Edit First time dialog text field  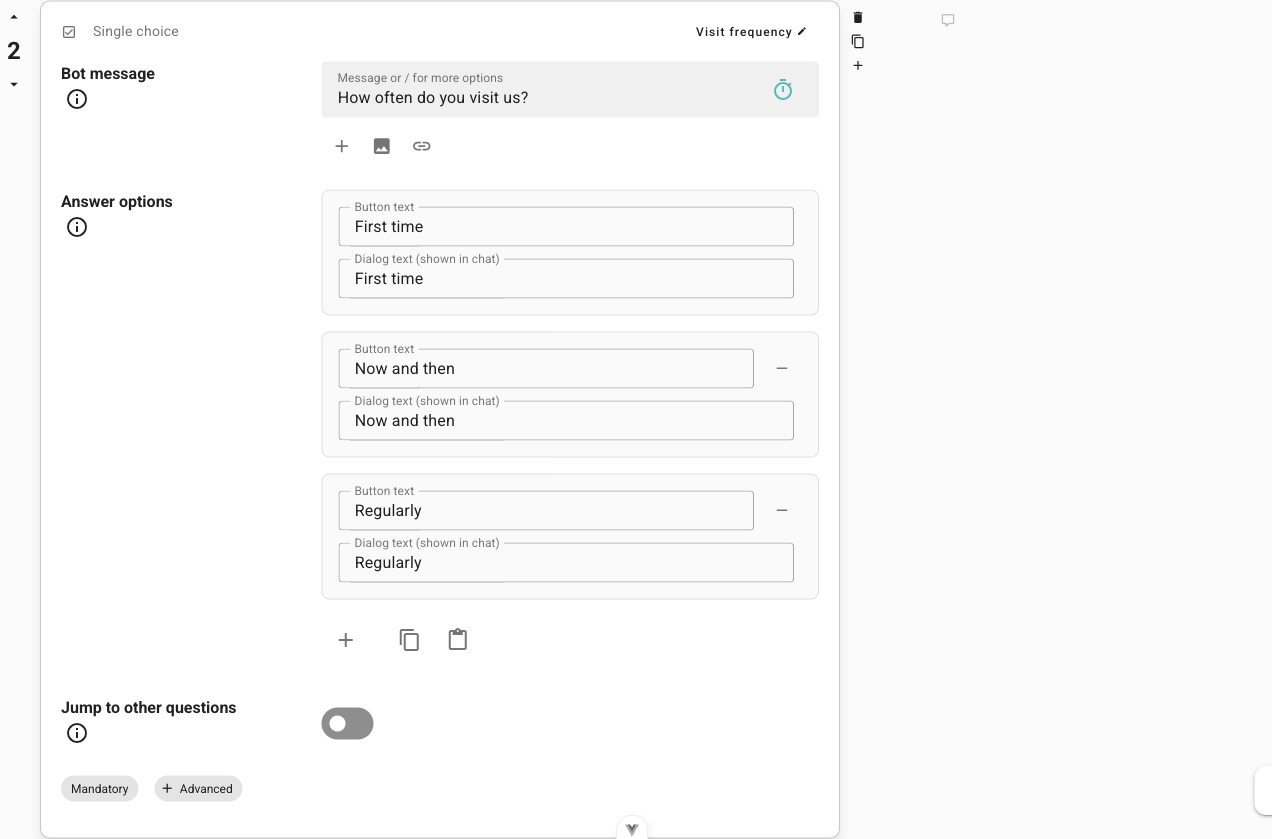coord(566,278)
